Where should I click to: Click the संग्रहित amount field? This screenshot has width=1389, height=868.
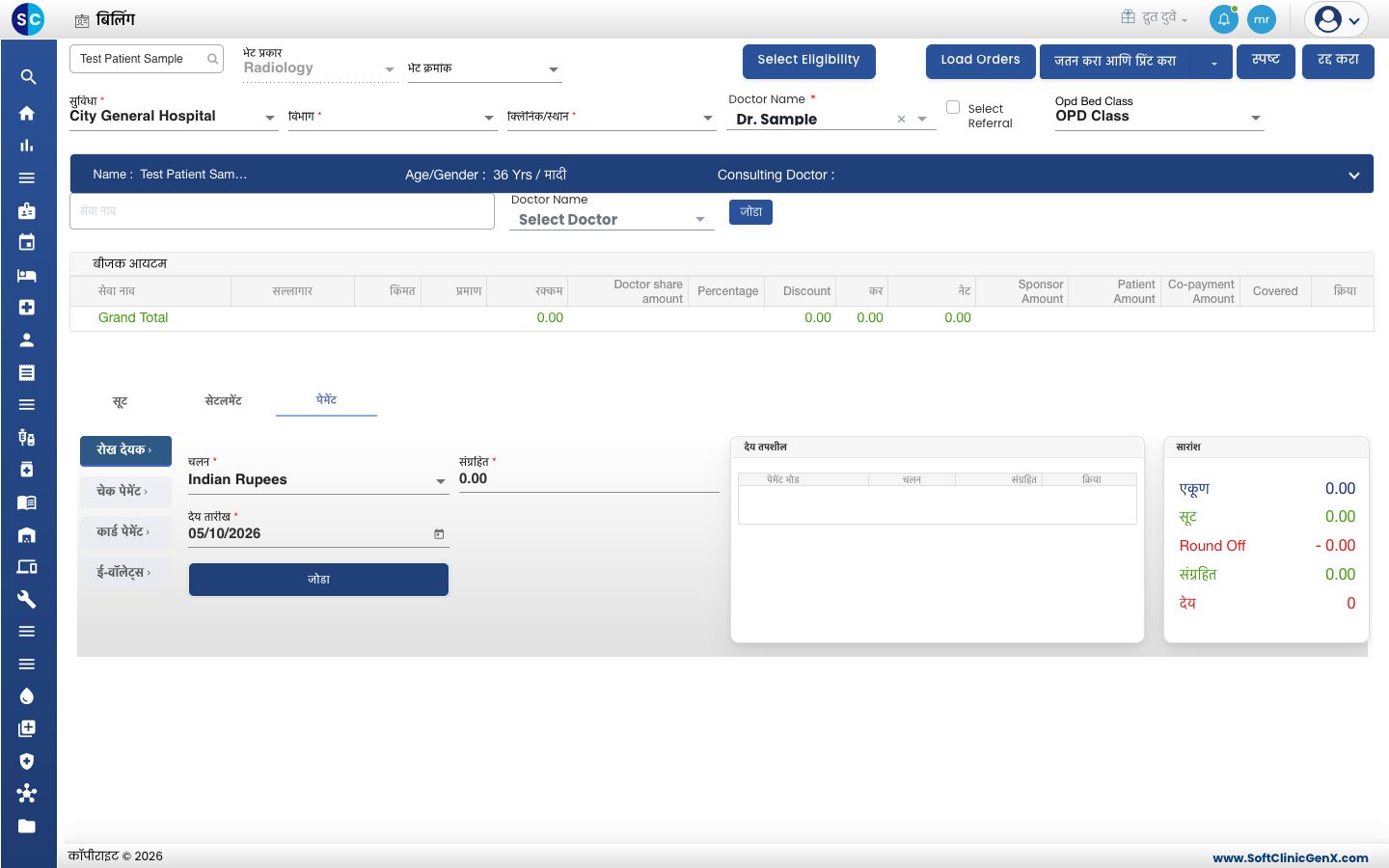point(589,479)
